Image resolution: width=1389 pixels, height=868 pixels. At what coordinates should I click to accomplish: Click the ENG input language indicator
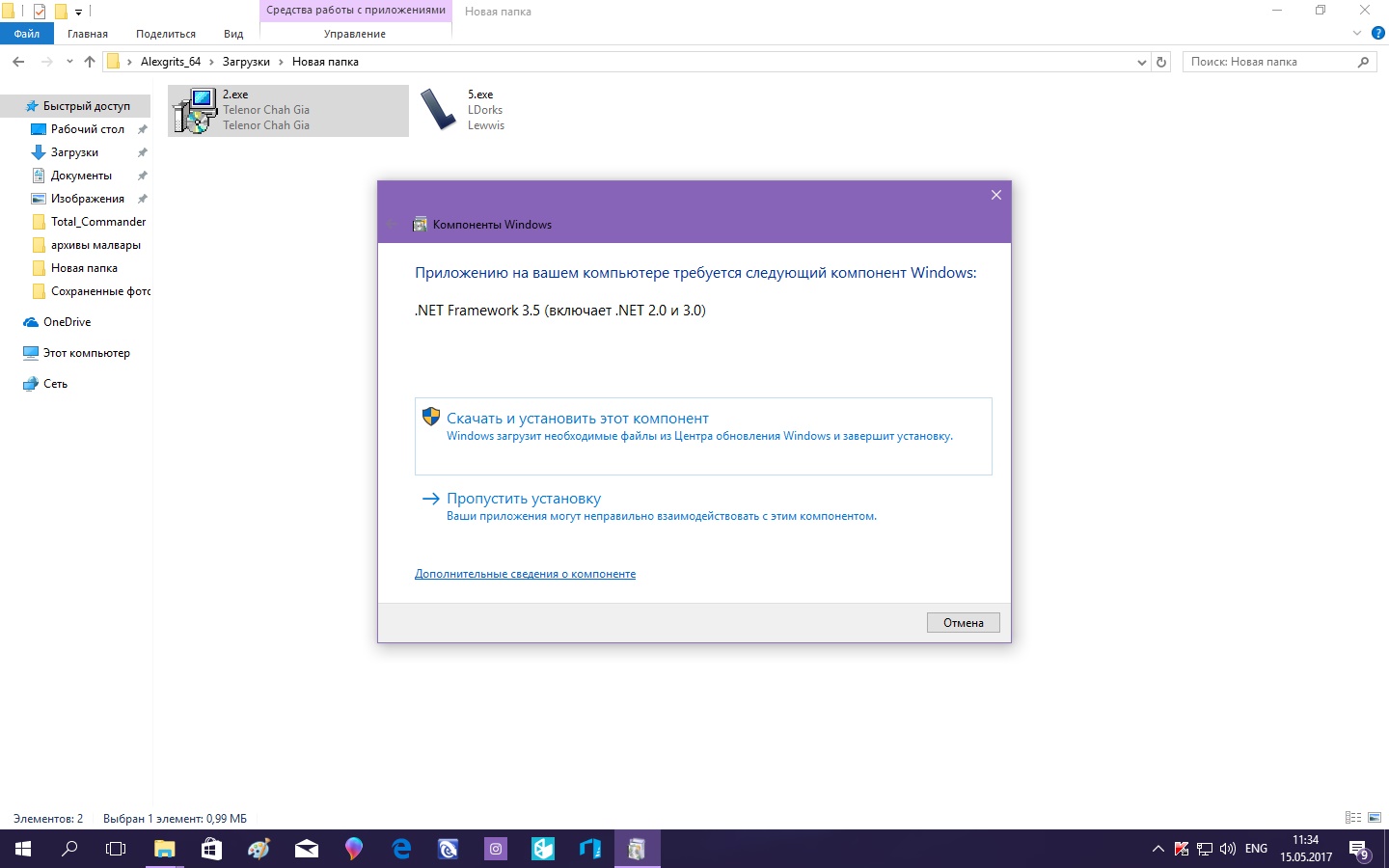click(x=1256, y=849)
